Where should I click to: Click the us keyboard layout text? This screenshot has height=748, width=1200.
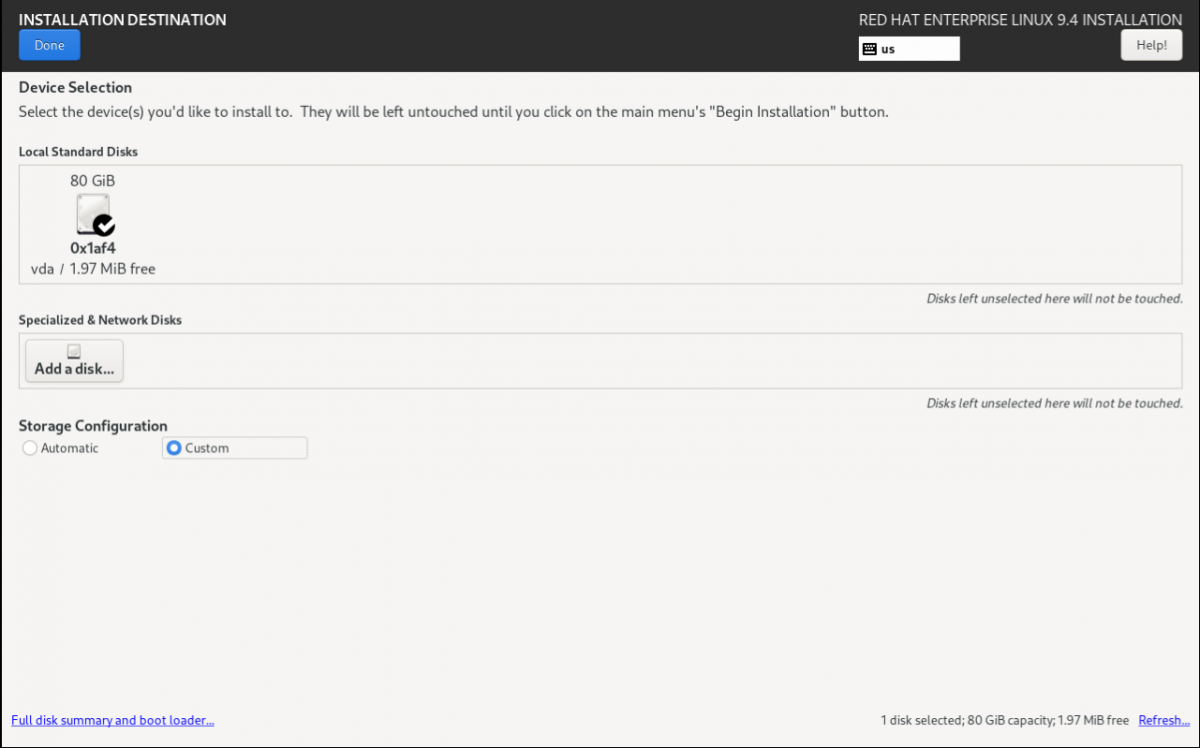click(888, 49)
